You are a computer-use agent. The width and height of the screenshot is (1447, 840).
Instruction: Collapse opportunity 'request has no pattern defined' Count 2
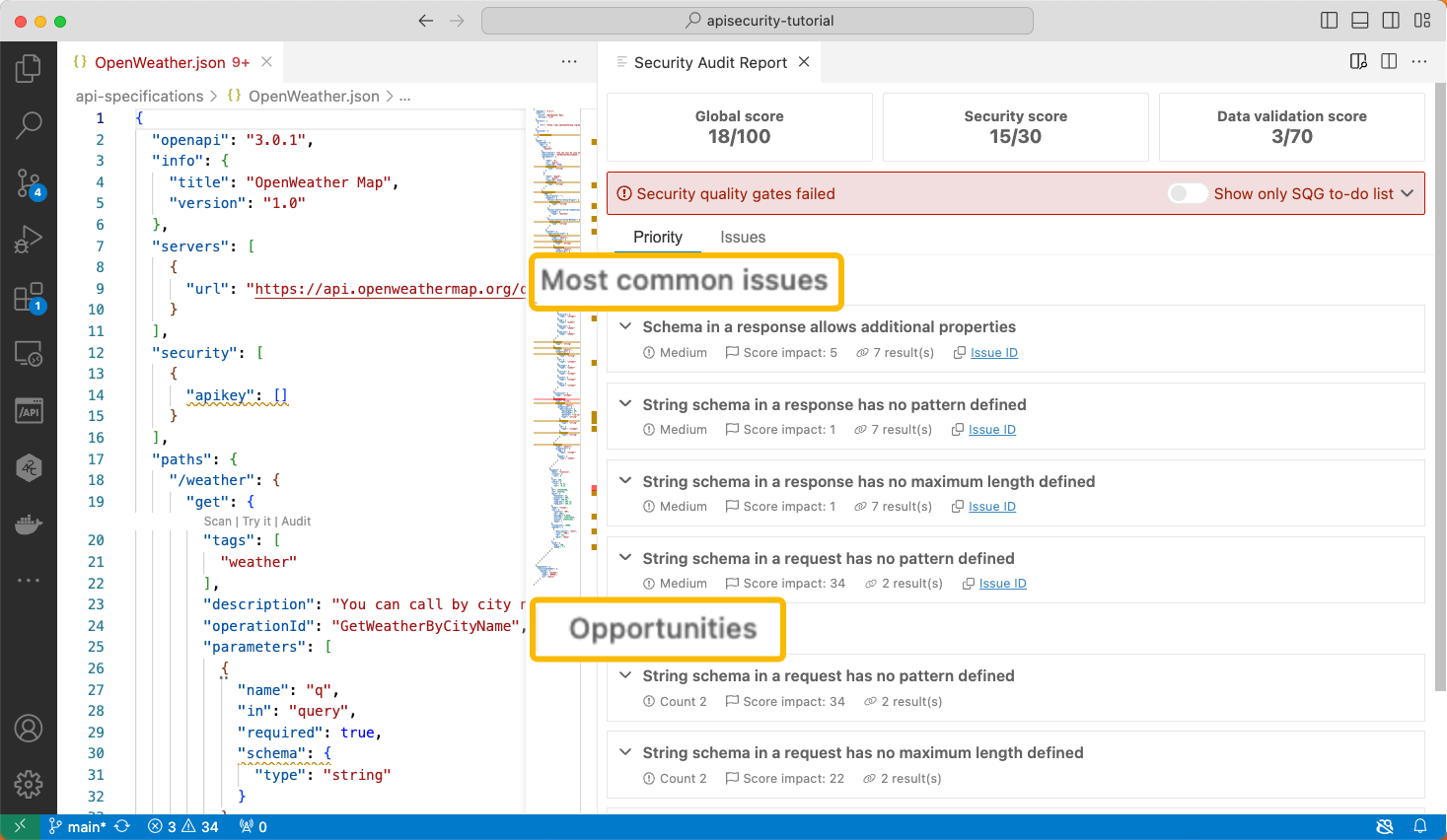(x=625, y=675)
